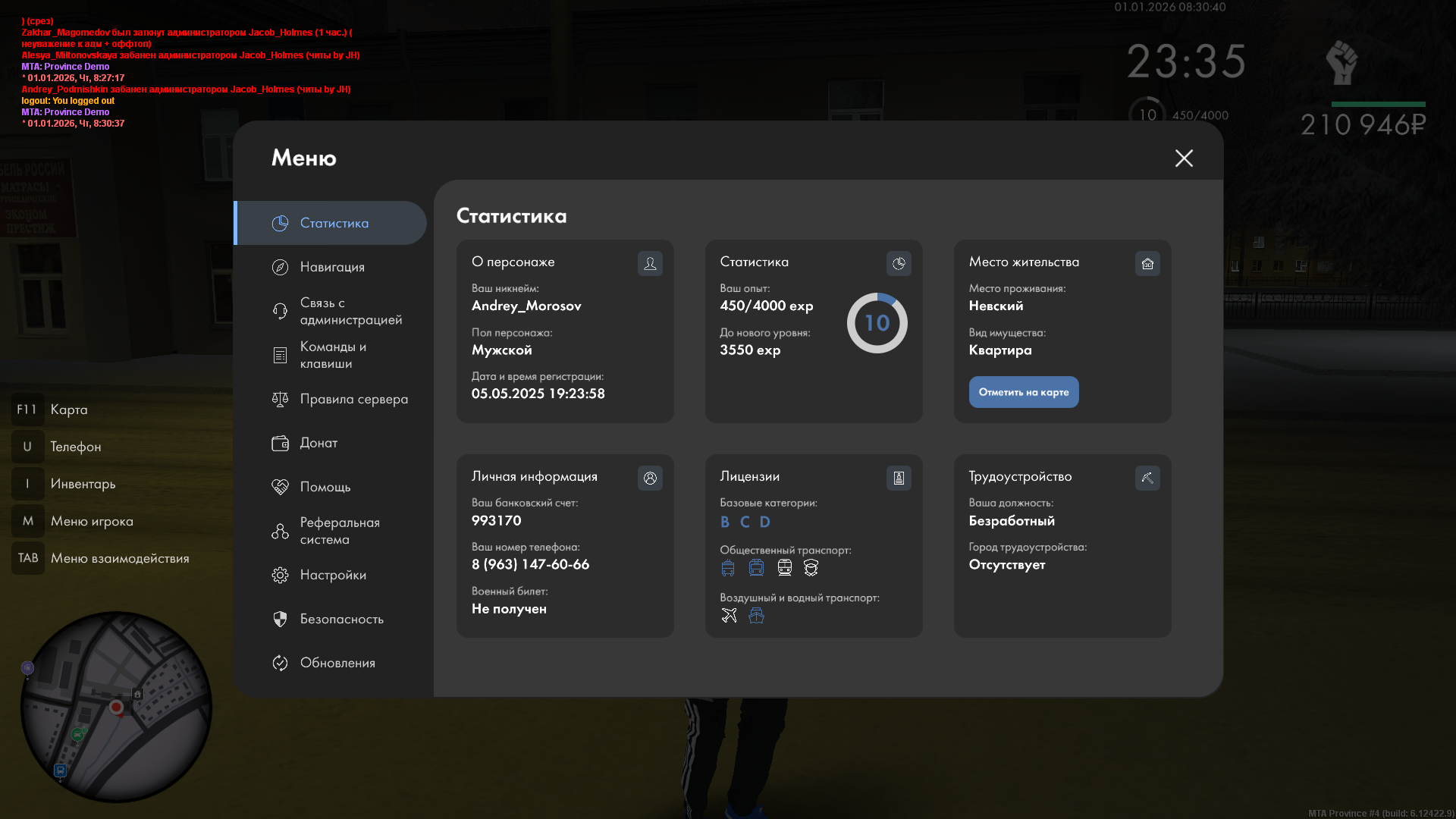
Task: Click the level 10 circular progress ring
Action: click(877, 323)
